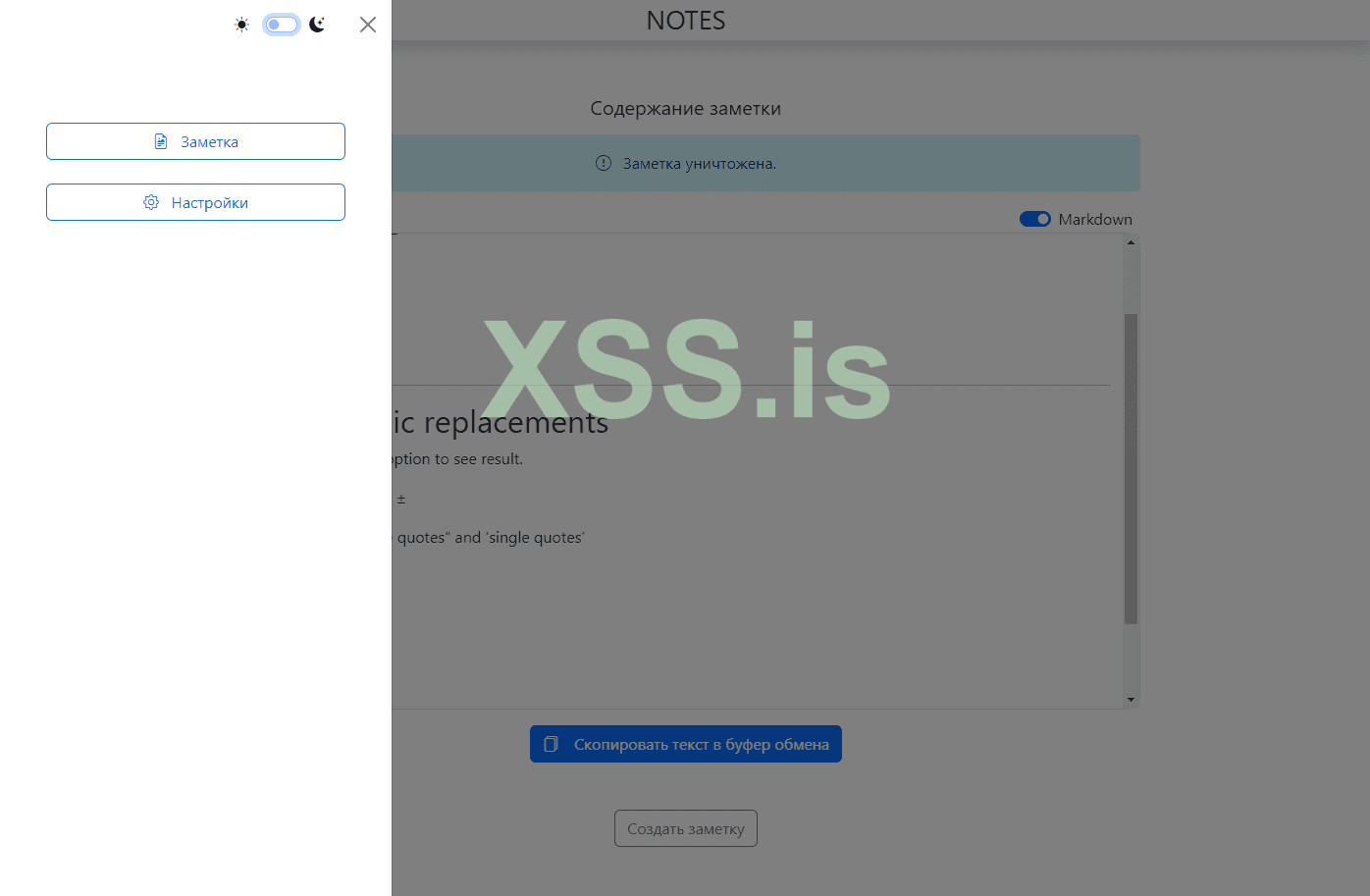Click the "and 'single quotes'" line
The width and height of the screenshot is (1370, 896).
519,538
